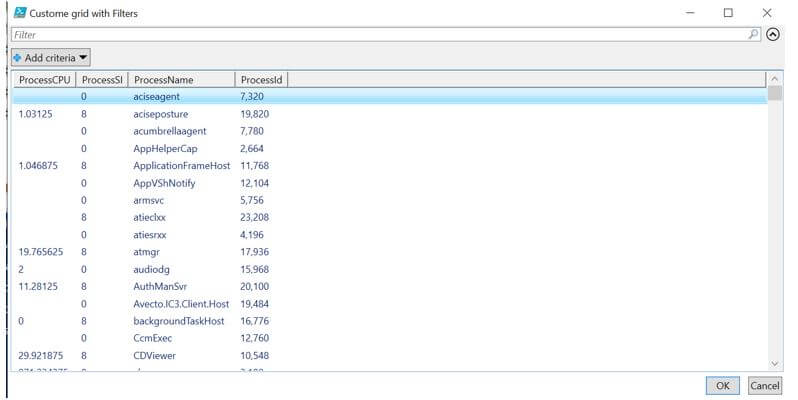Screen dimensions: 798x400
Task: Select the atieclxx process row
Action: click(x=390, y=217)
